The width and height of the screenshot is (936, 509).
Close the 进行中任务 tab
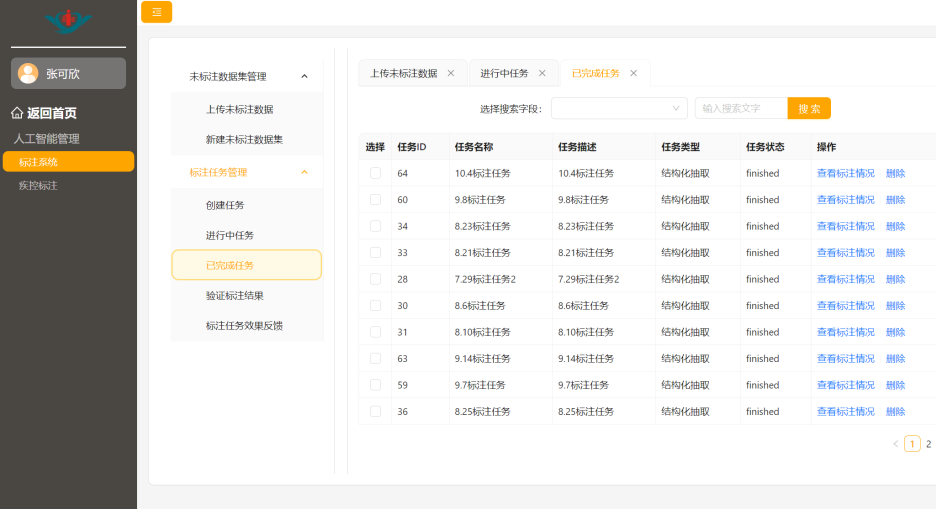542,73
